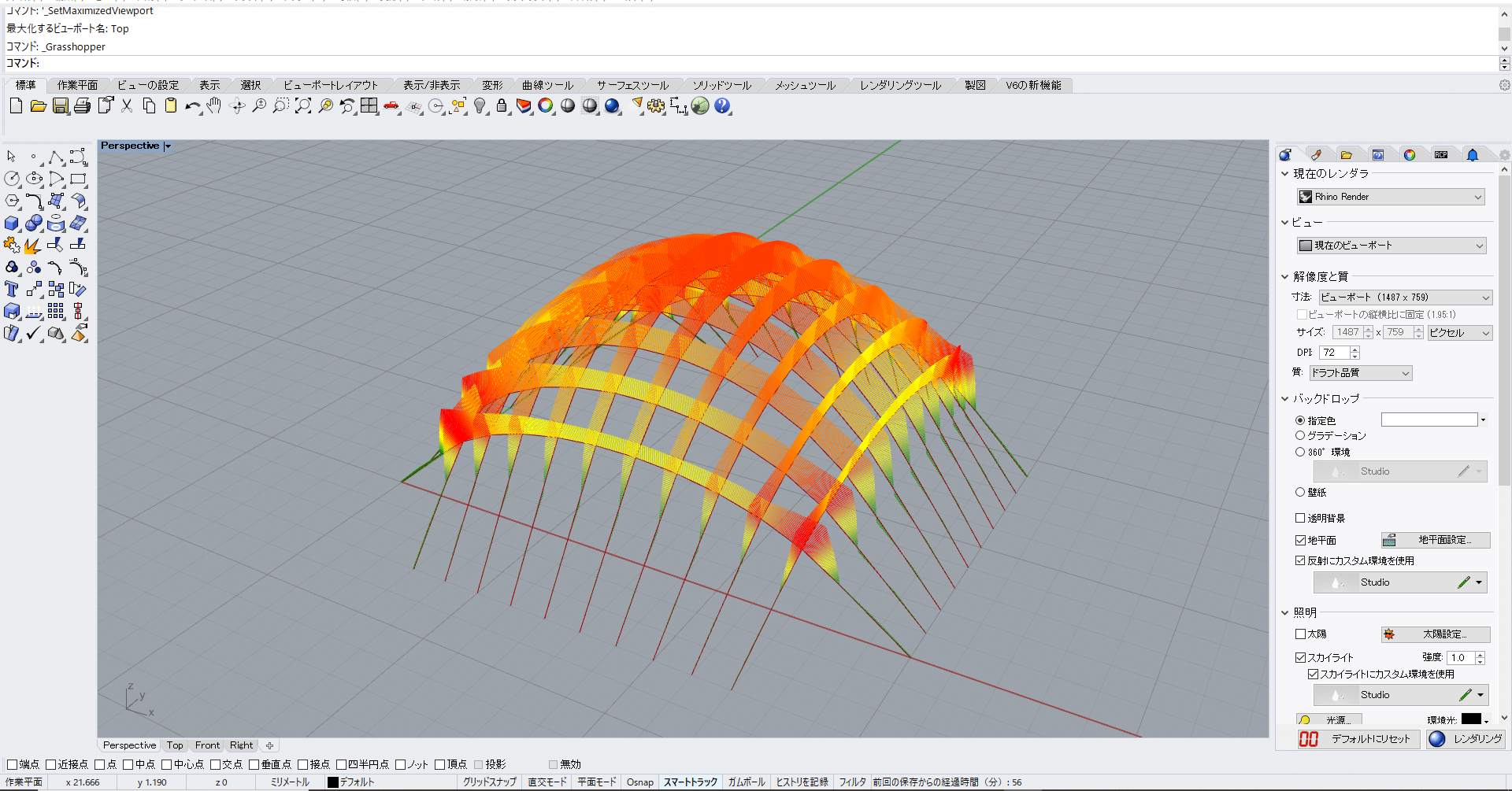Click the backdrop 指定色 white color swatch

coord(1429,420)
